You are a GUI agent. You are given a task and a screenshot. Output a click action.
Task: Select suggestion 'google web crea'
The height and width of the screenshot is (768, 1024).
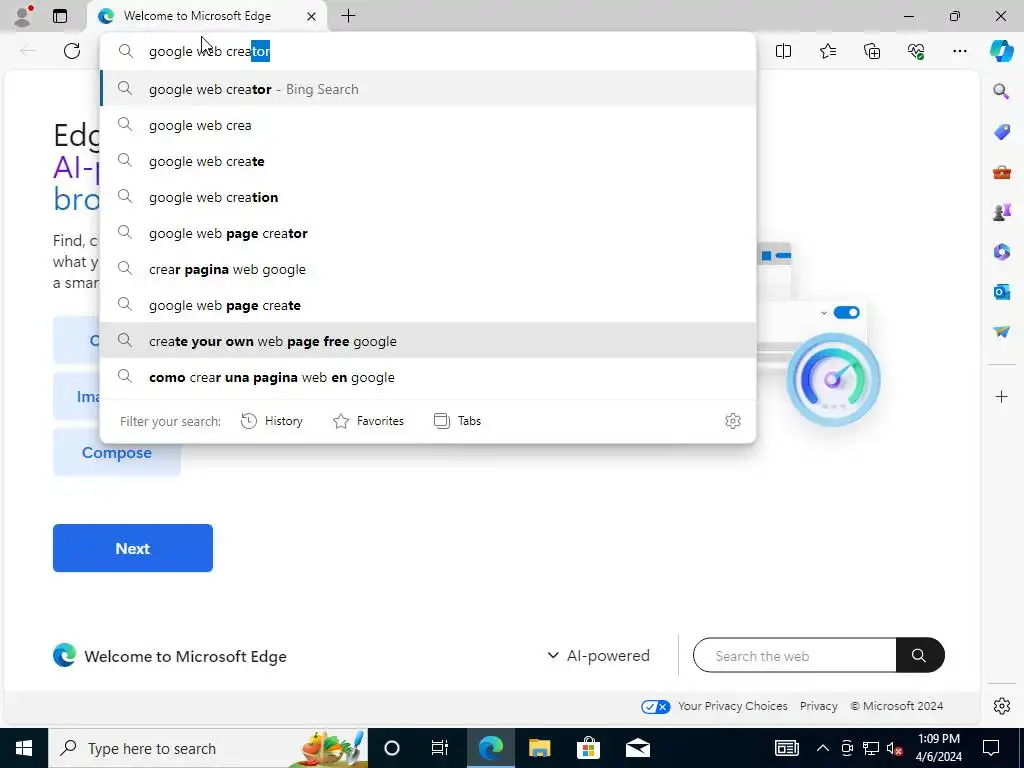(x=428, y=125)
